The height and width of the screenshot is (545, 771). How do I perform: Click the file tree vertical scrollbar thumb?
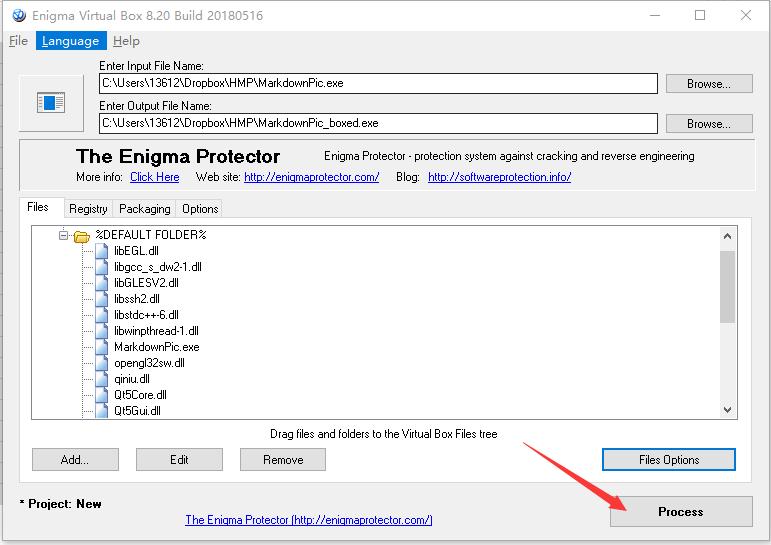(x=728, y=287)
